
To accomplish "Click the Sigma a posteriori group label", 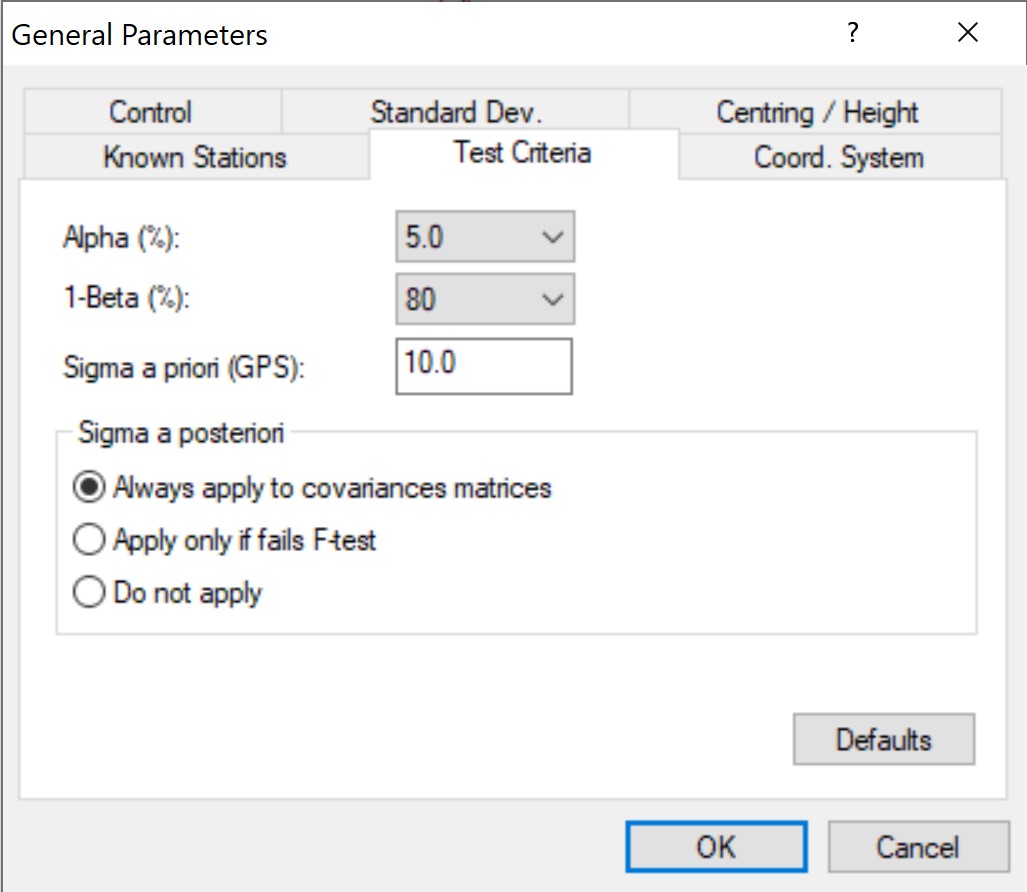I will pyautogui.click(x=180, y=434).
